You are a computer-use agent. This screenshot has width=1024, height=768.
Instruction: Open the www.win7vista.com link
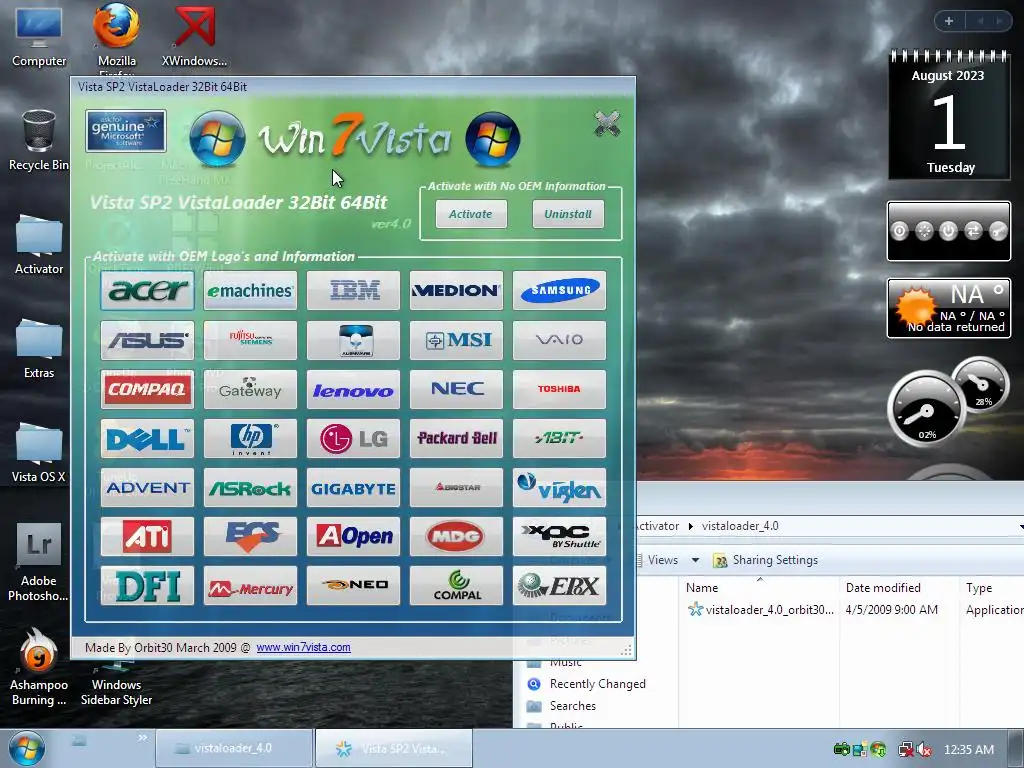303,647
